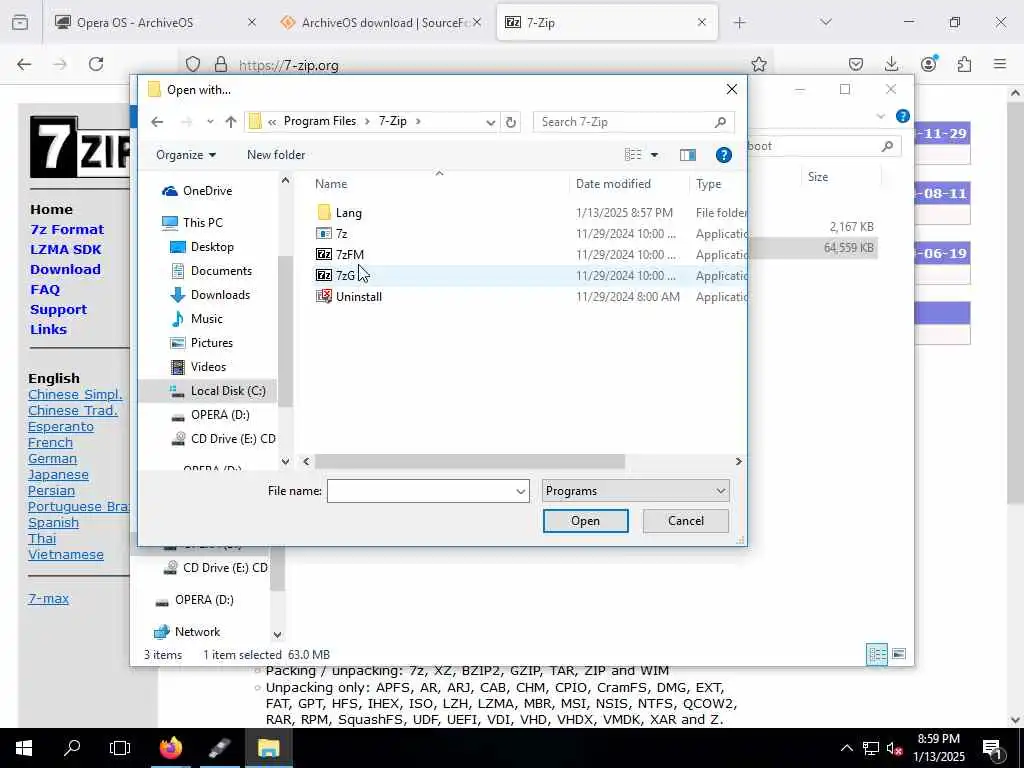
Task: Expand address bar path history dropdown
Action: [490, 122]
